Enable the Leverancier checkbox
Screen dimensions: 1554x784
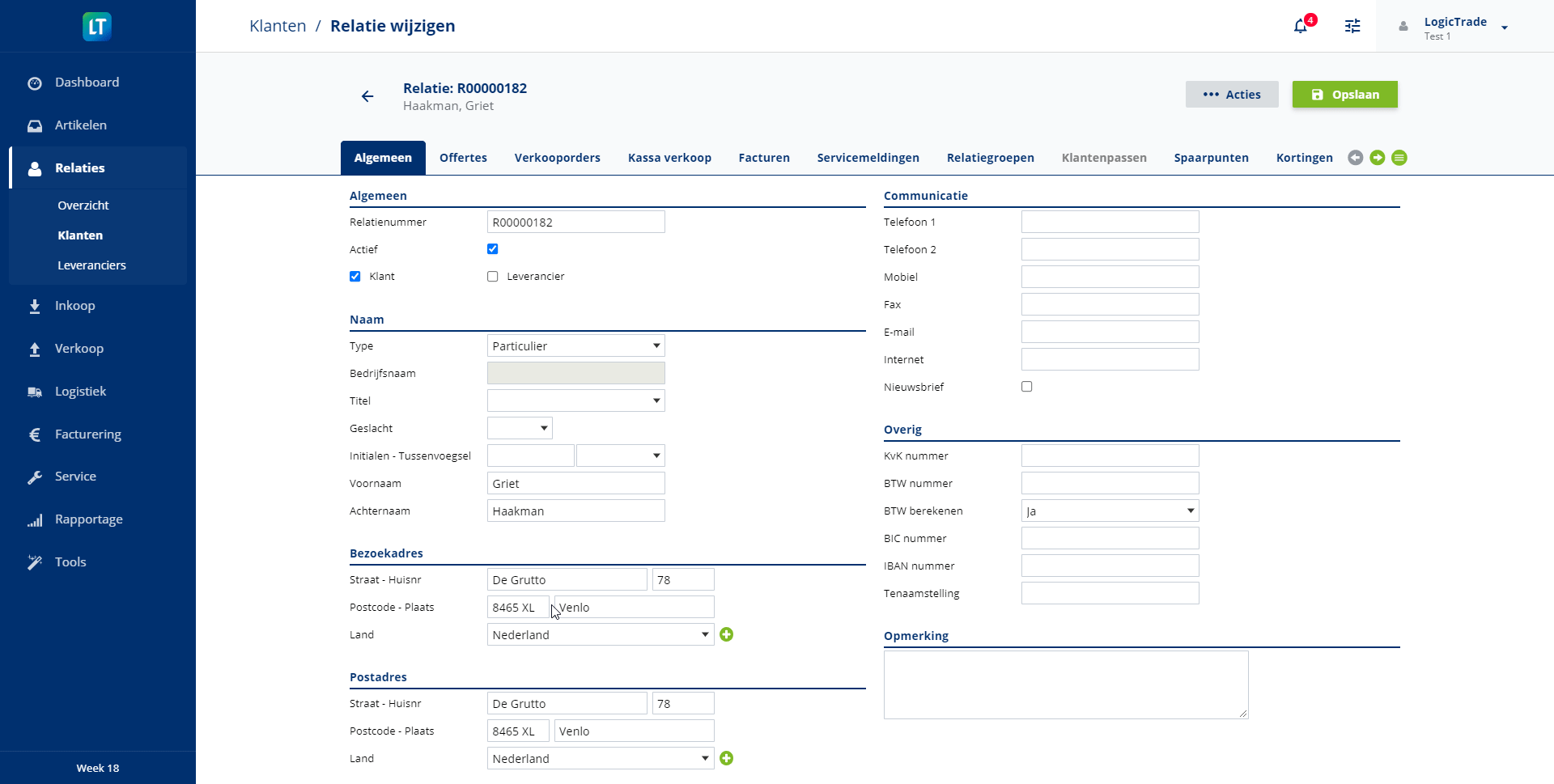pyautogui.click(x=492, y=277)
